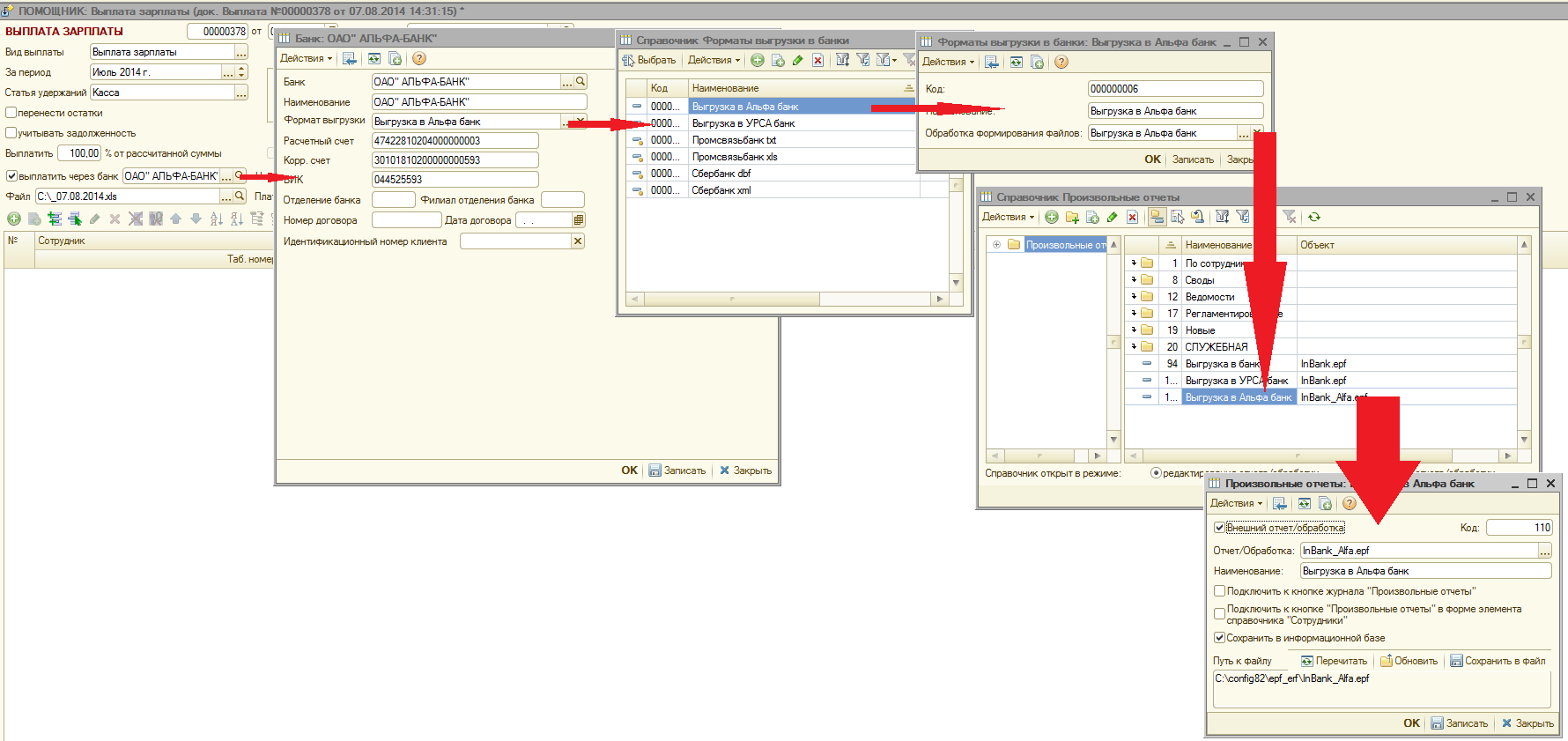Add new item in Форматы выгрузки в банки list
The width and height of the screenshot is (1568, 741).
coord(757,60)
